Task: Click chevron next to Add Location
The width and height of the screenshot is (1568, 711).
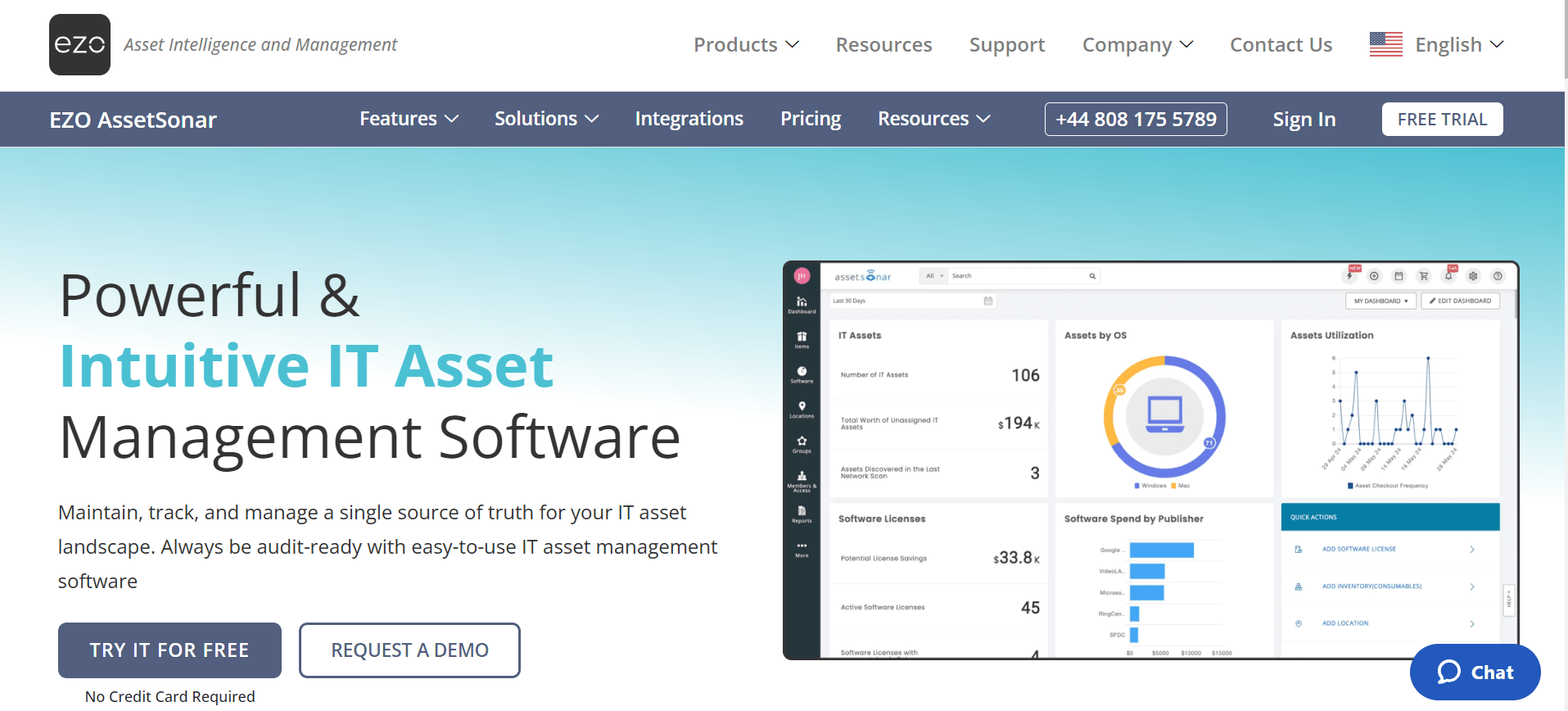Action: (x=1472, y=623)
